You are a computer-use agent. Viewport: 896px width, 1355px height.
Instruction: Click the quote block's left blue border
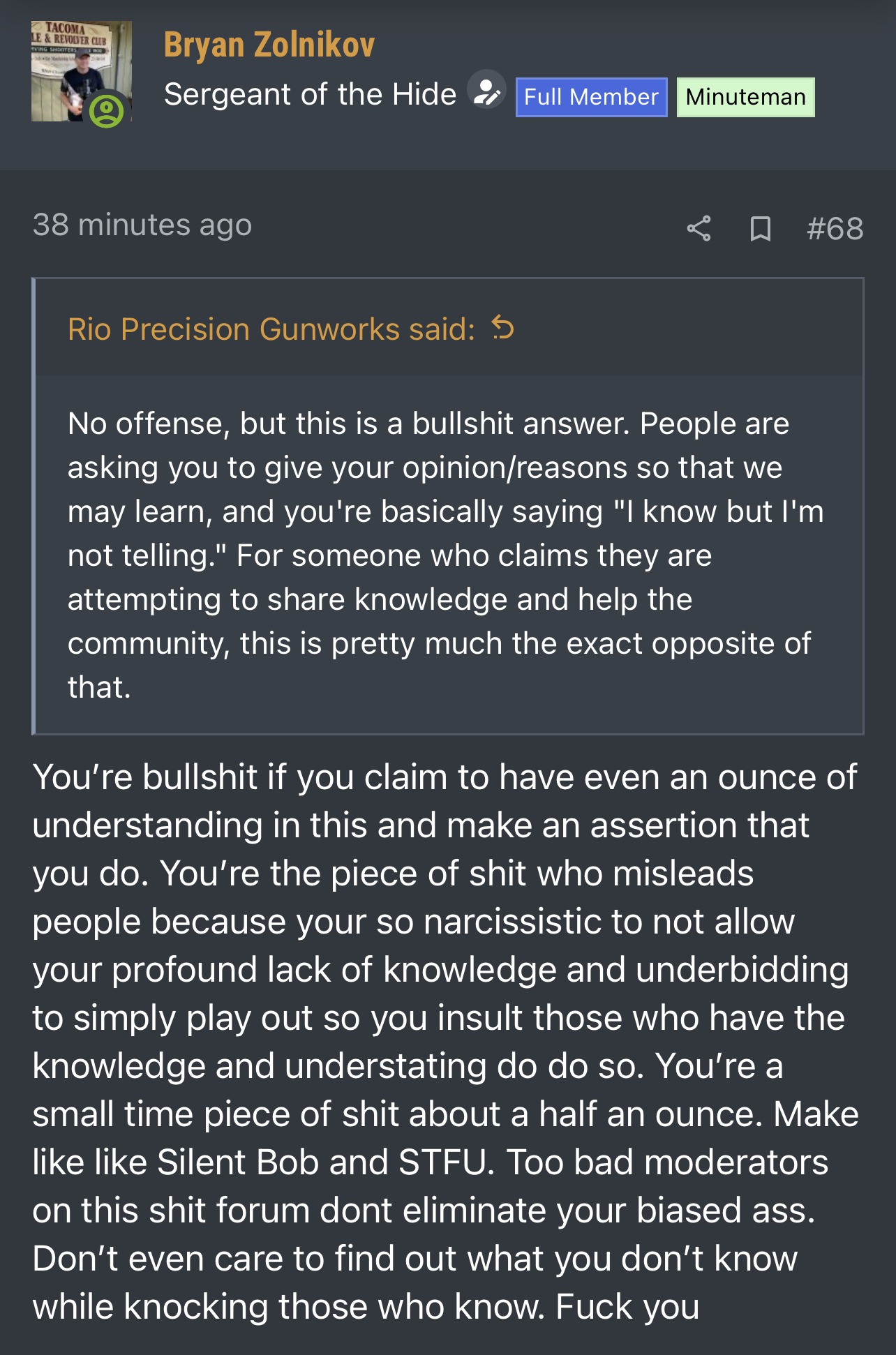coord(33,507)
